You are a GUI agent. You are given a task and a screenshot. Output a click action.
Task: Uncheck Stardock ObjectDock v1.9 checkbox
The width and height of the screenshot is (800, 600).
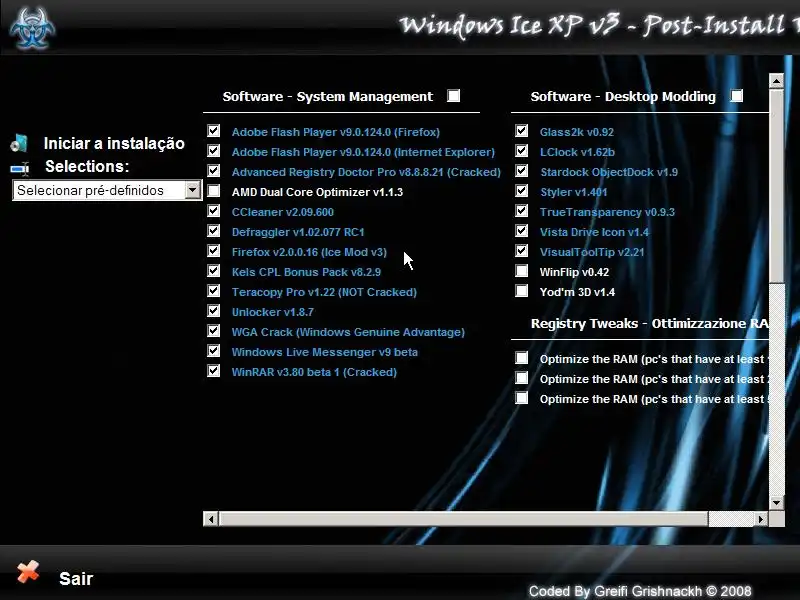521,171
